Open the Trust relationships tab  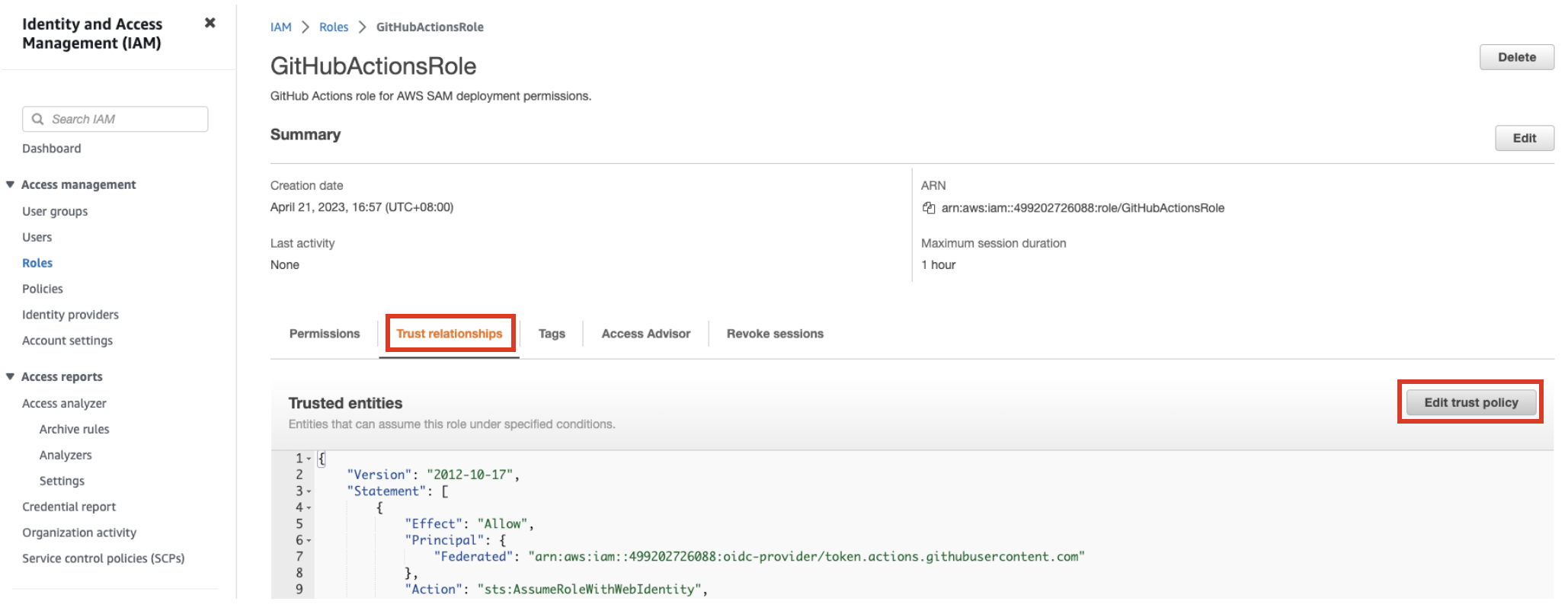(450, 334)
